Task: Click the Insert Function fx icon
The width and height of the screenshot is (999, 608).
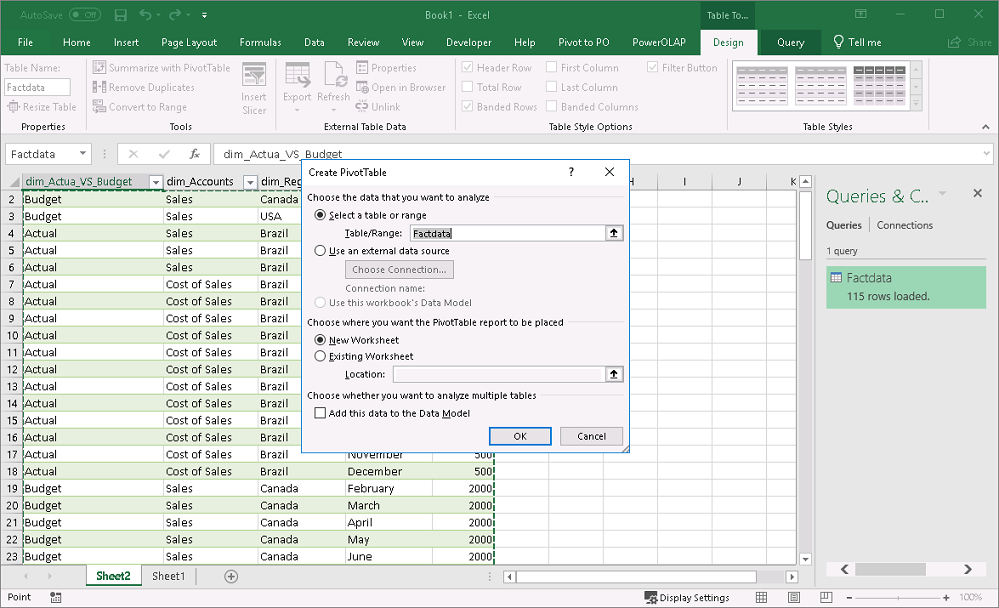Action: click(x=195, y=154)
